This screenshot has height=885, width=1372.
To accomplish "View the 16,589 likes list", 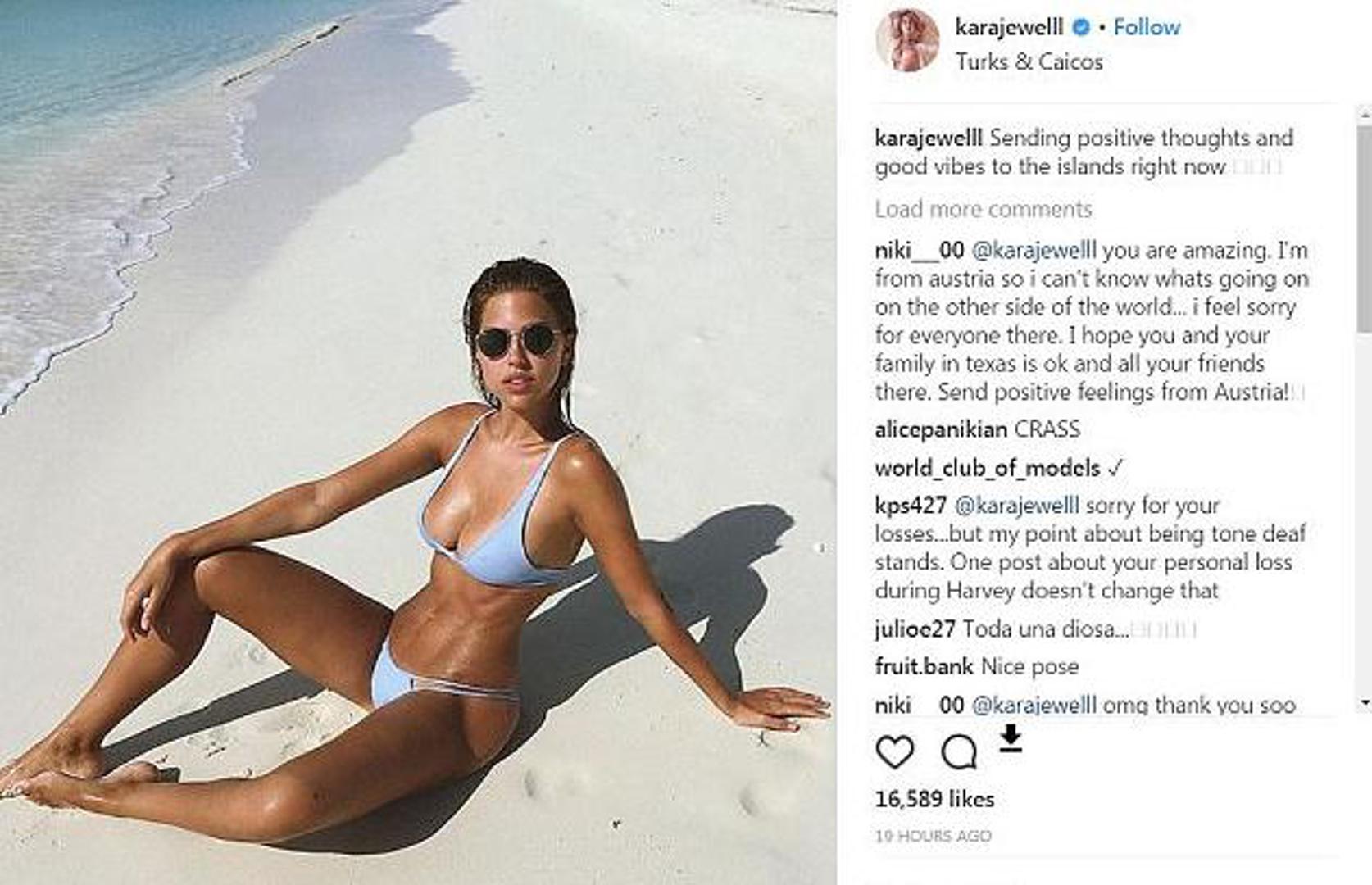I will point(934,799).
